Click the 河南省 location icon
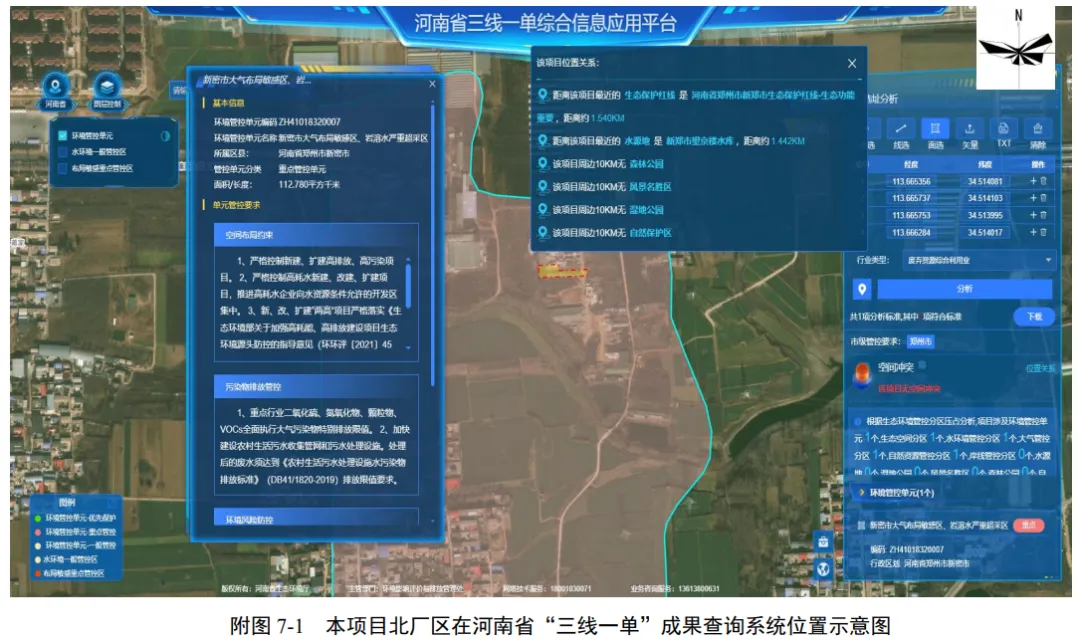1080x643 pixels. [x=56, y=86]
